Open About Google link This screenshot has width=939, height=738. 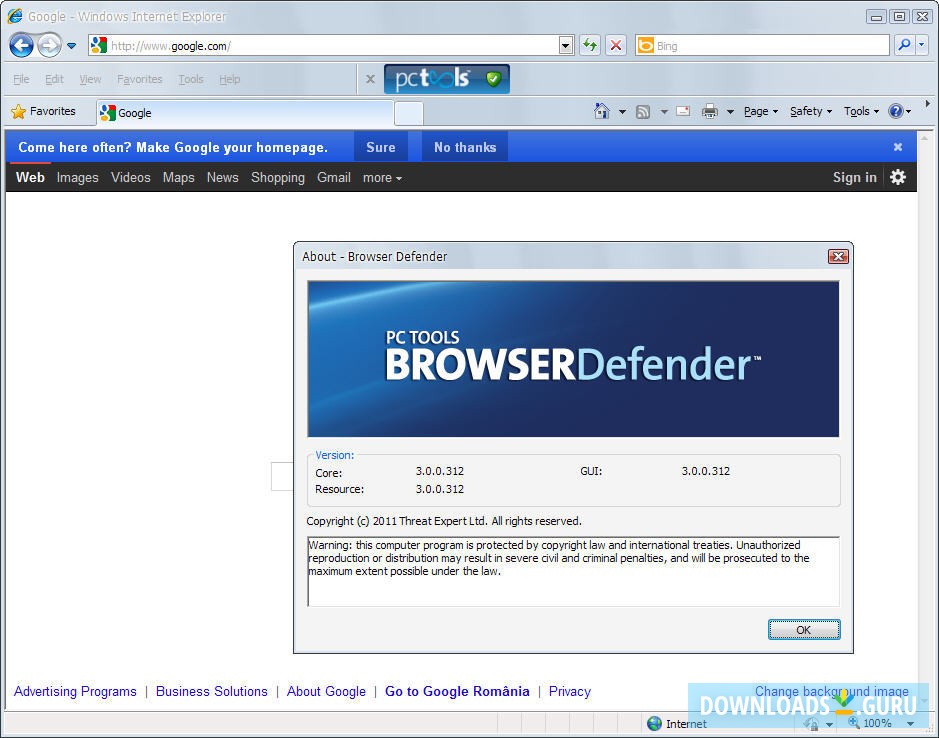[326, 691]
